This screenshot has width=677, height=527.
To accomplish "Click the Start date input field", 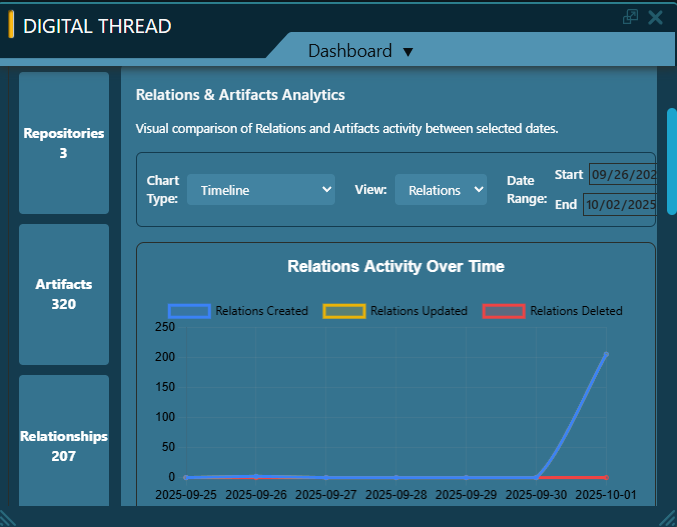I will (622, 175).
